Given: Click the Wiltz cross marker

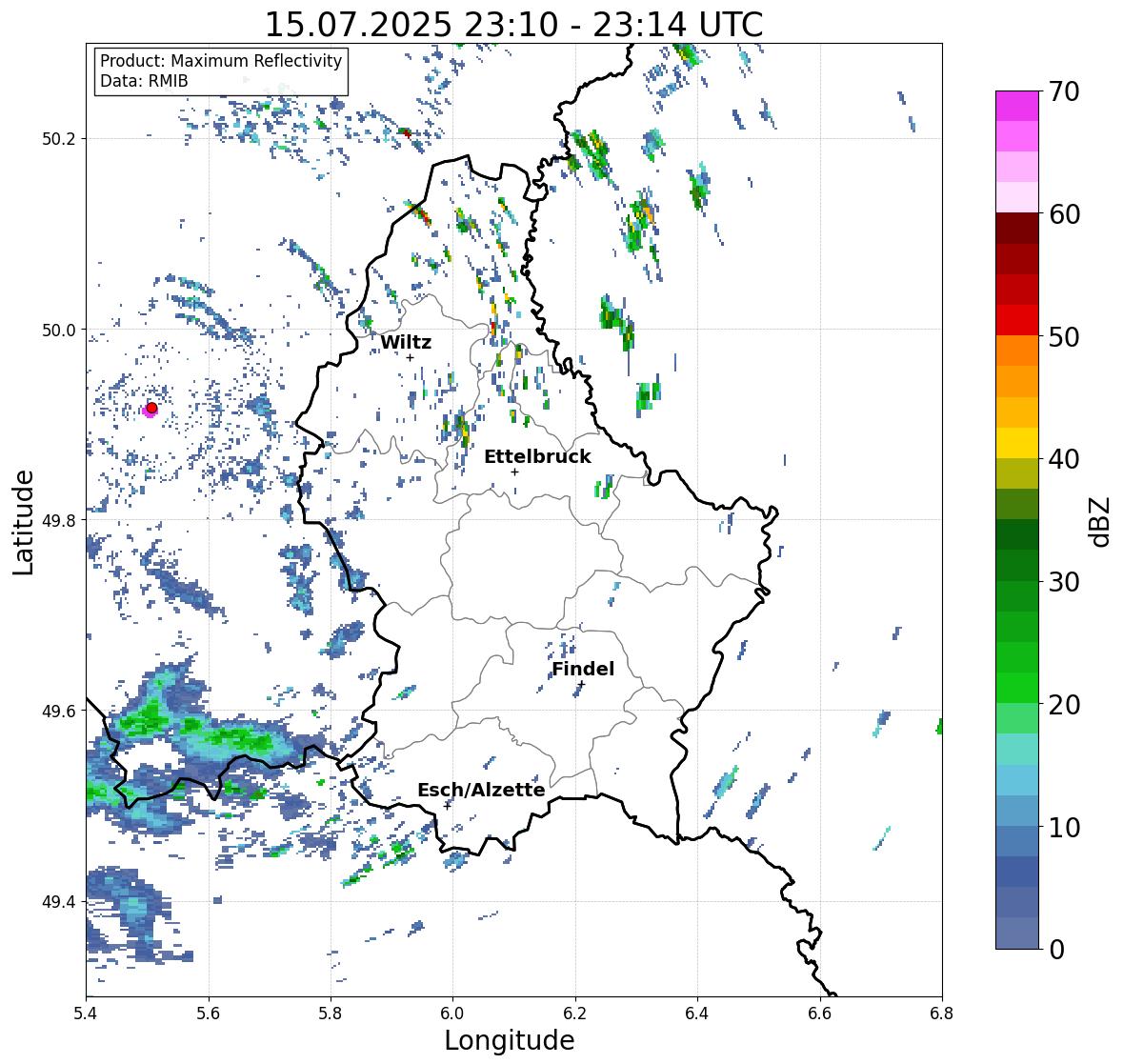Looking at the screenshot, I should point(411,357).
